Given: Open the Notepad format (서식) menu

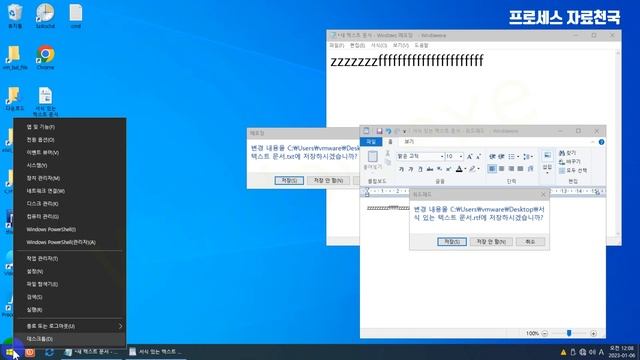Looking at the screenshot, I should pos(378,45).
